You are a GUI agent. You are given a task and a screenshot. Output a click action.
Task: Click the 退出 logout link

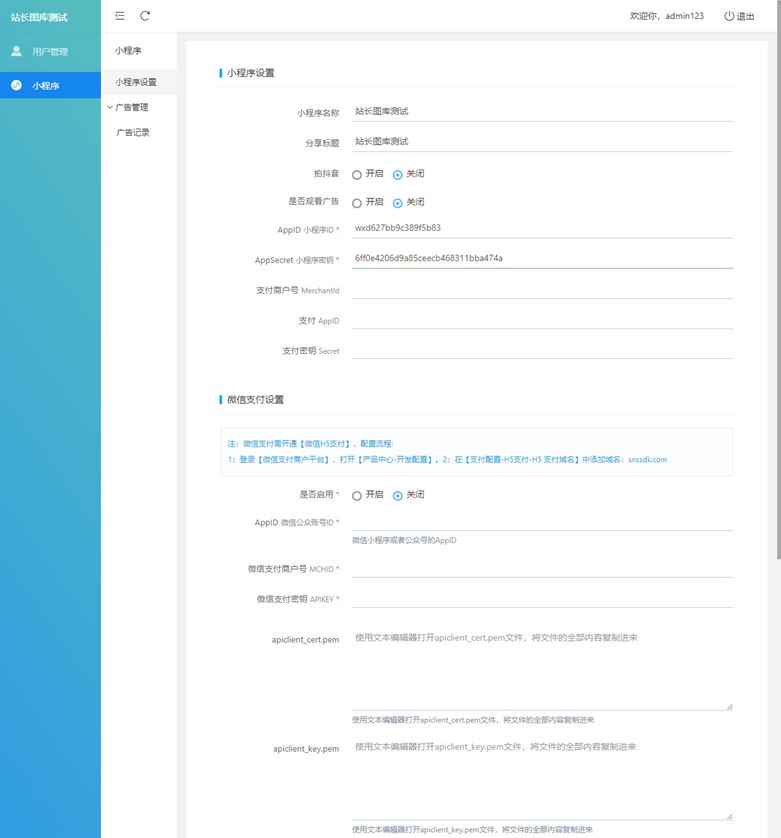pyautogui.click(x=745, y=16)
